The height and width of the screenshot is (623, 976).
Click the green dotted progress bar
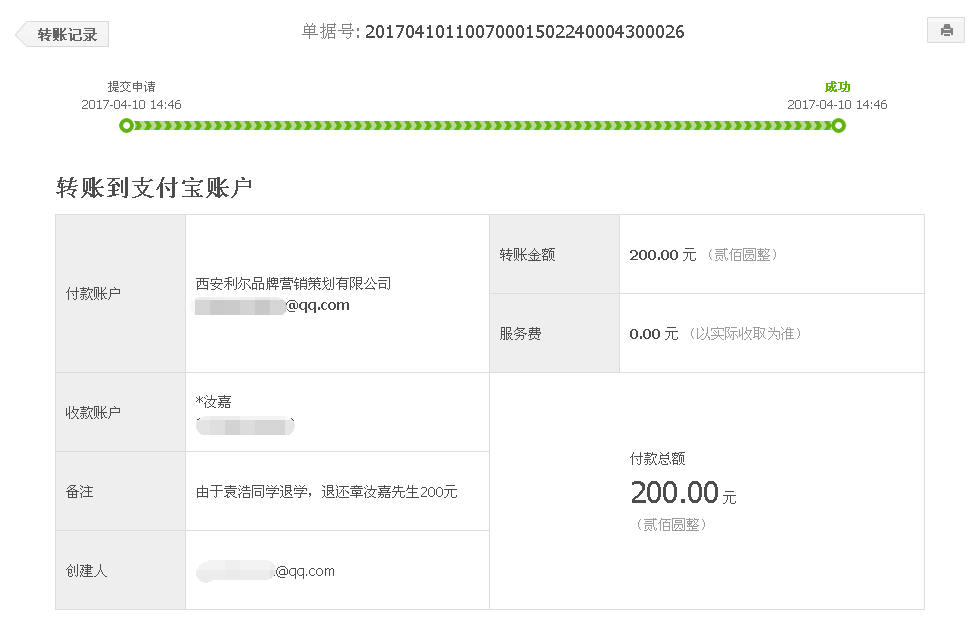pos(482,126)
